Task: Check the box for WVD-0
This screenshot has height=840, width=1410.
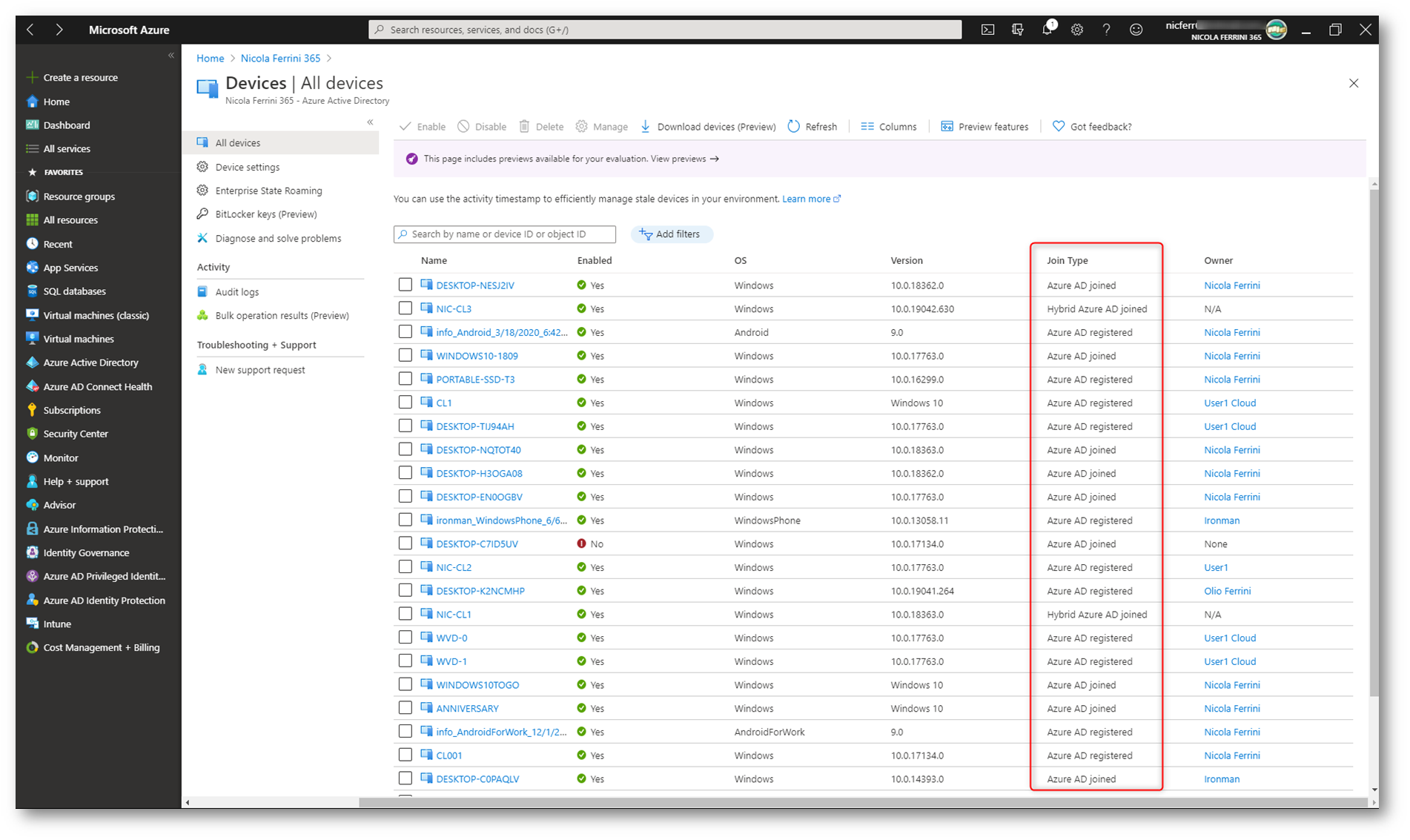Action: coord(406,637)
